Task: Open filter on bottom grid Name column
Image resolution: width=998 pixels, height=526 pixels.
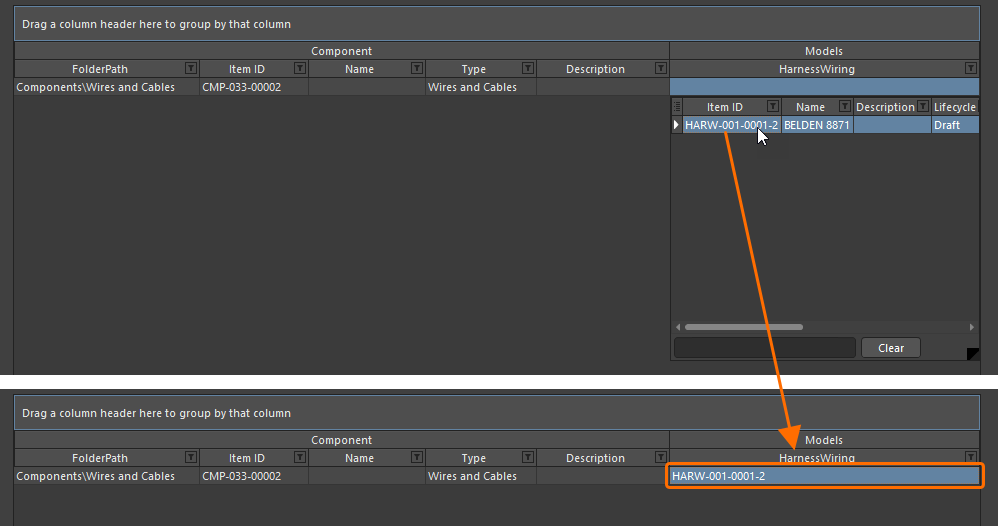Action: (417, 457)
